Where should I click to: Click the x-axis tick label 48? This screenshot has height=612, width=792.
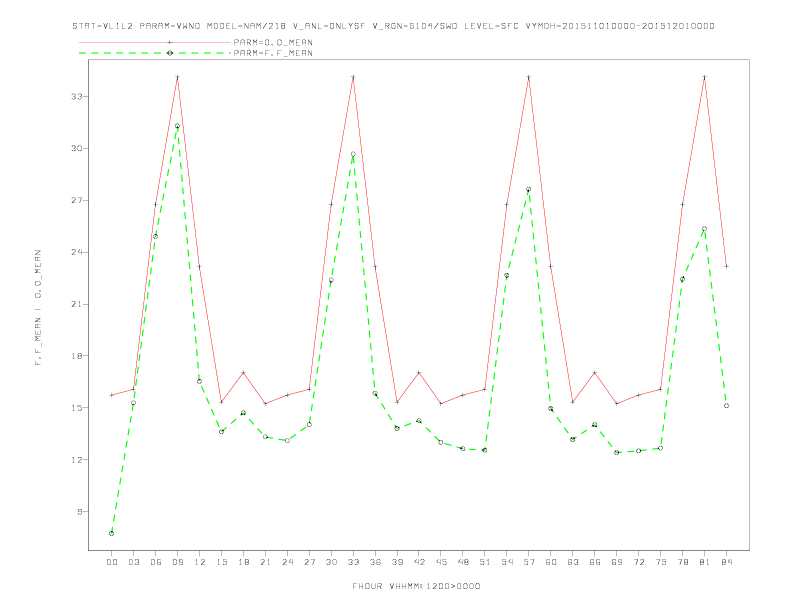tap(463, 562)
